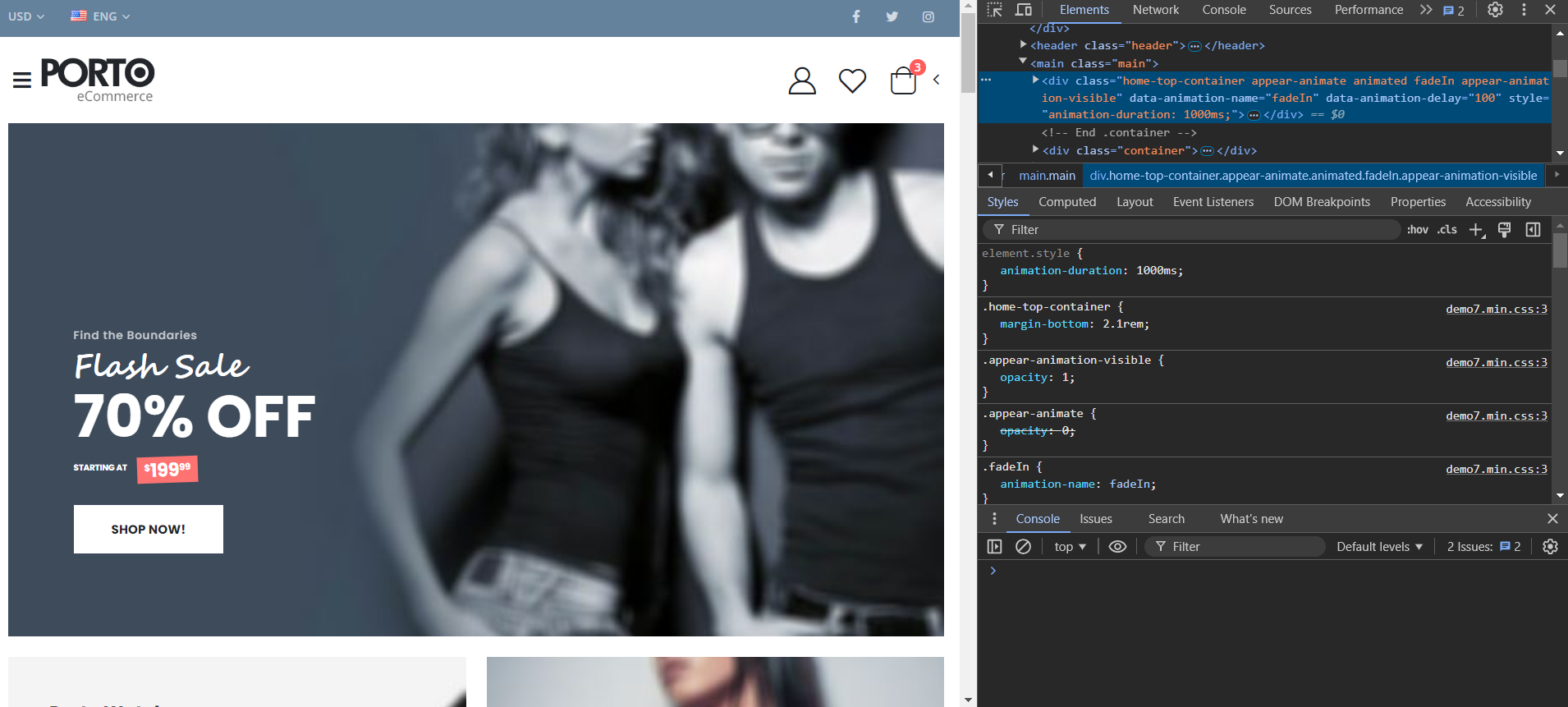Open the Default levels dropdown
This screenshot has width=1568, height=707.
pos(1379,547)
